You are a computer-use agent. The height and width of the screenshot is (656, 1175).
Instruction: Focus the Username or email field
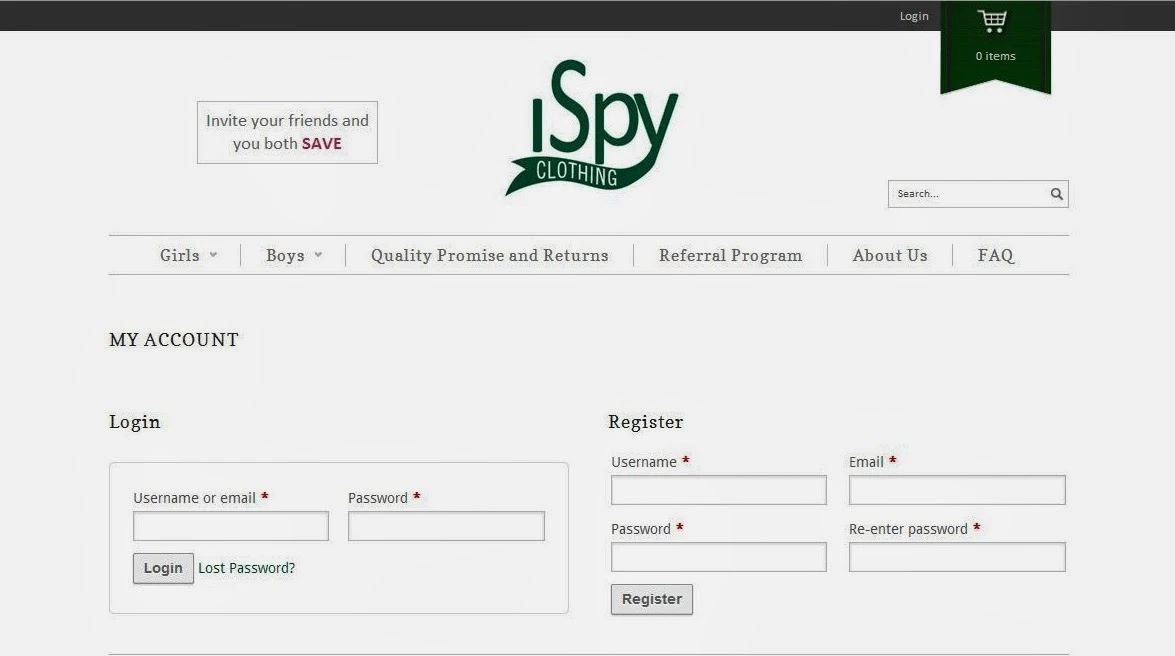(x=231, y=526)
